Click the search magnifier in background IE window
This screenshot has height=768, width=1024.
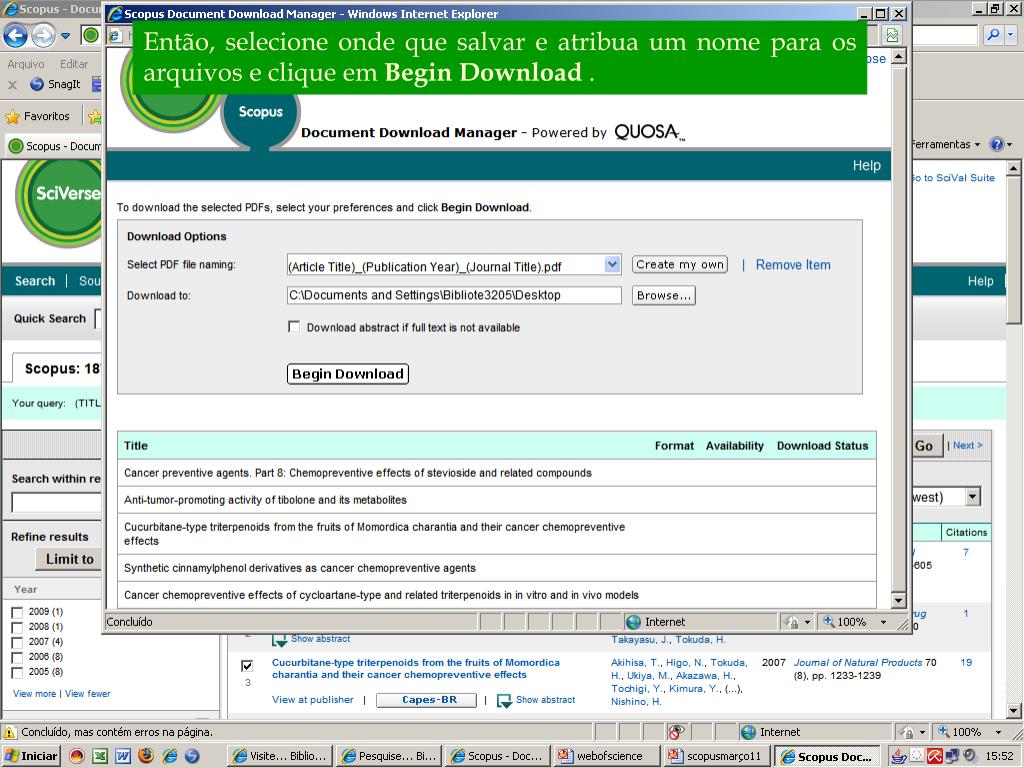click(x=993, y=35)
